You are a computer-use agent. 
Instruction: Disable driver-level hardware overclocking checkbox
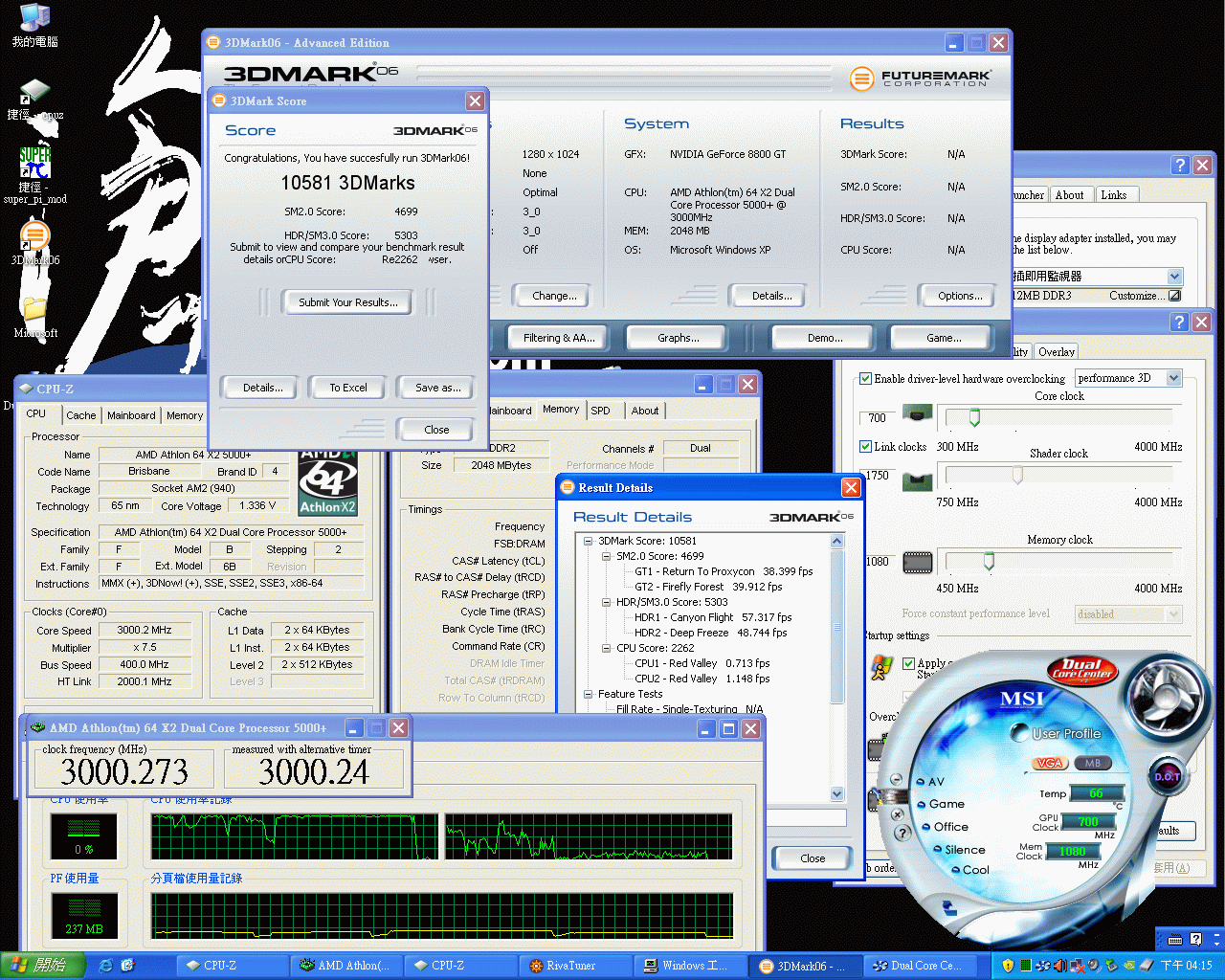coord(865,379)
